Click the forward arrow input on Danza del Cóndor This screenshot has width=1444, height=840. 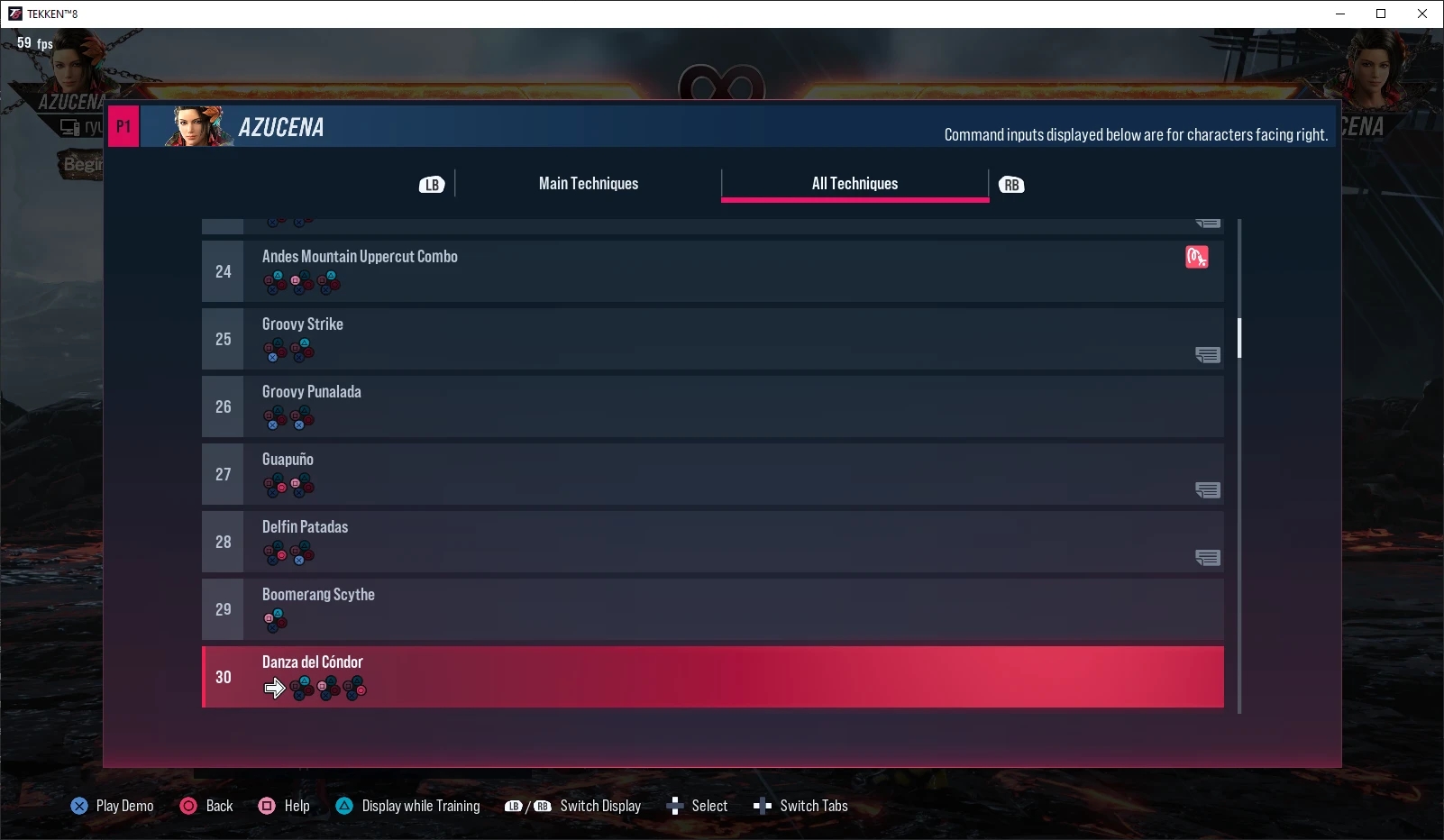coord(274,689)
